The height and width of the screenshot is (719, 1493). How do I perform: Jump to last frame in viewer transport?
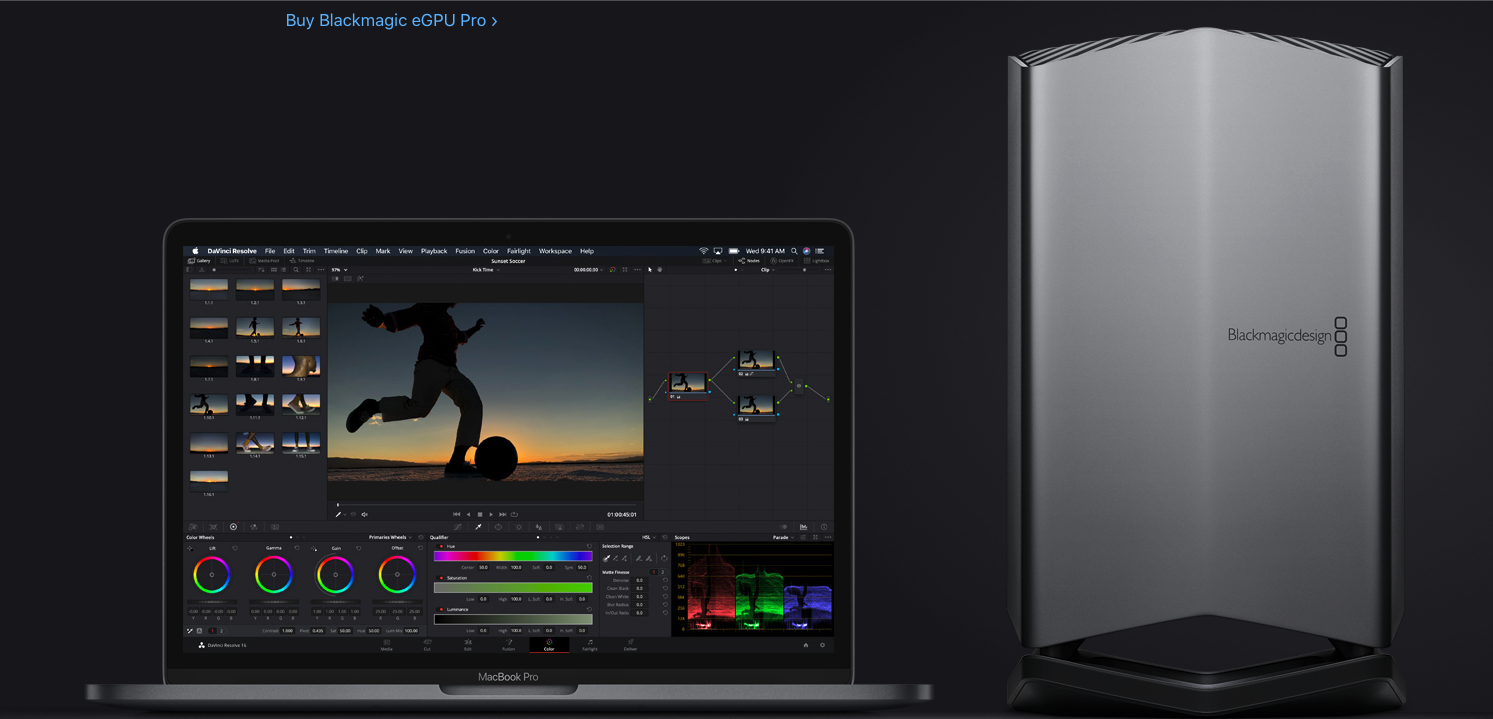(503, 514)
